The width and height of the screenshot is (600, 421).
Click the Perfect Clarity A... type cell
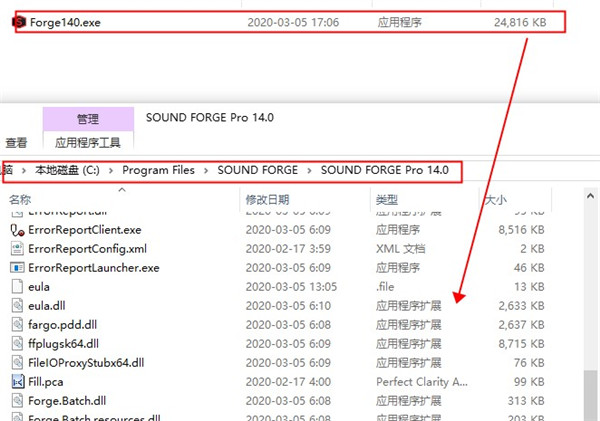click(x=422, y=382)
